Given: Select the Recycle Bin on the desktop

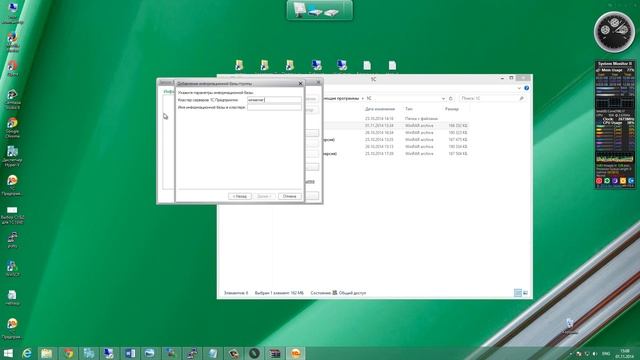Looking at the screenshot, I should coord(570,326).
